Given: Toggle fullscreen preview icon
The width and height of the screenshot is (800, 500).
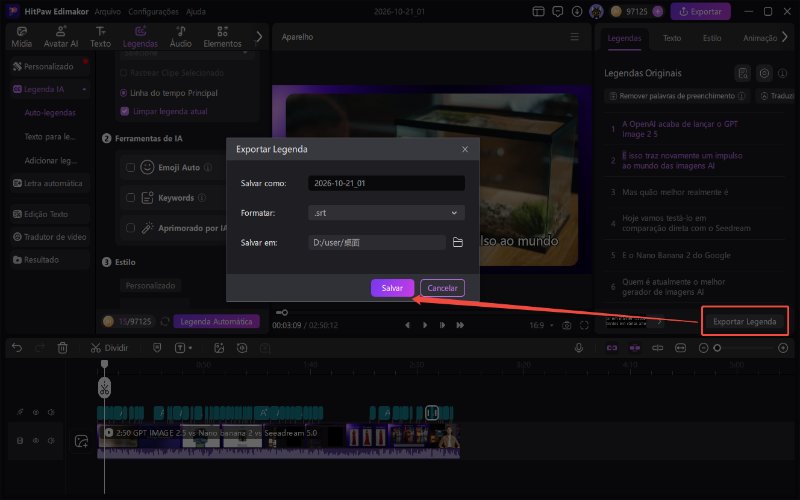Looking at the screenshot, I should click(584, 325).
